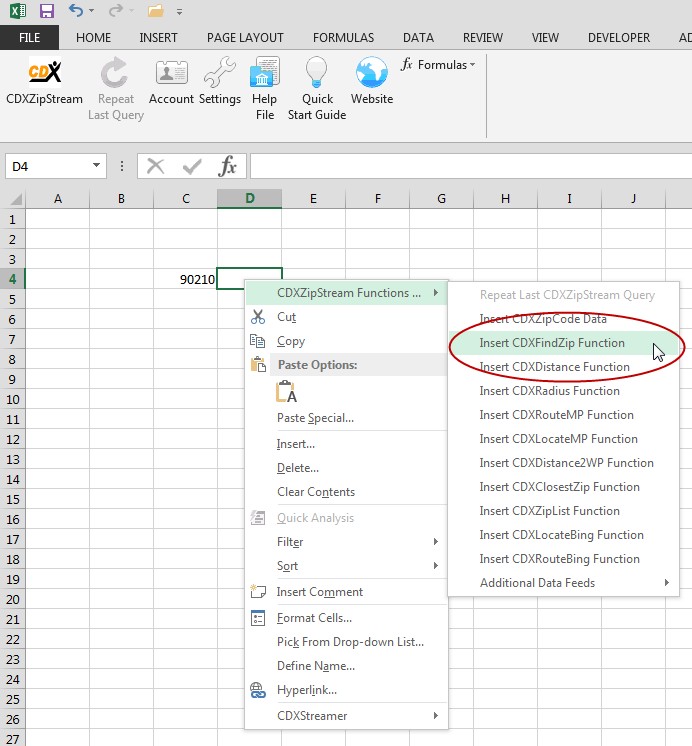Switch to the INSERT tab
The height and width of the screenshot is (746, 692).
tap(158, 38)
